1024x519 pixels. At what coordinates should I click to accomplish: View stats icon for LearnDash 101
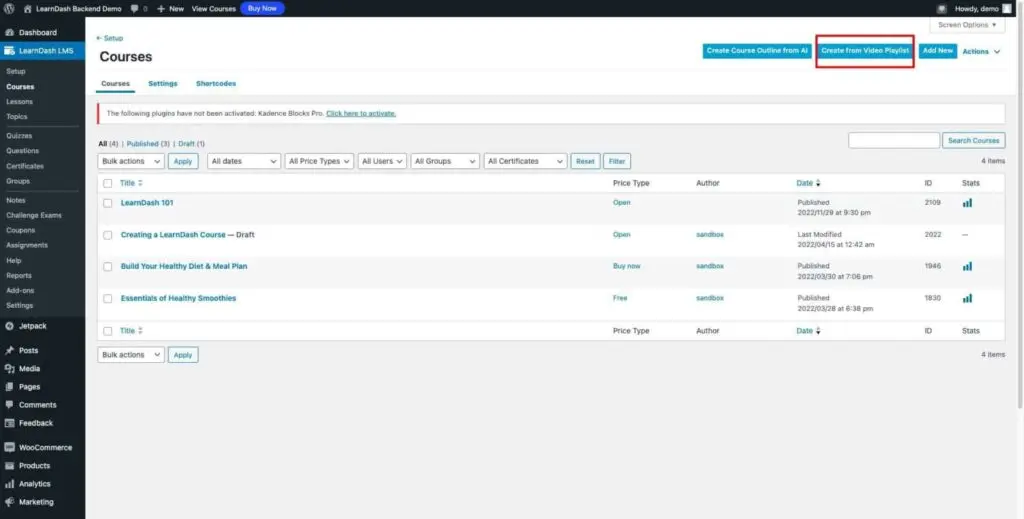[x=967, y=203]
